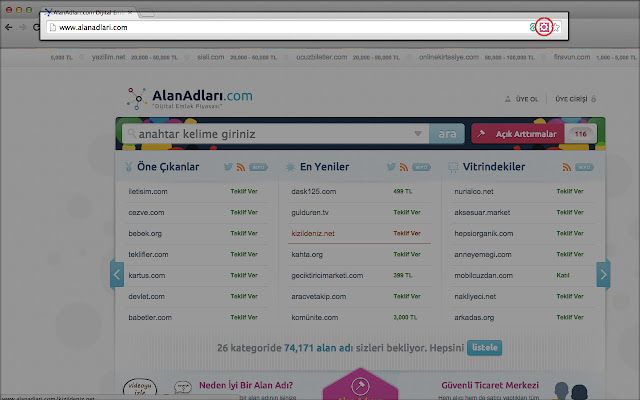Click the browser back arrow

[x=9, y=27]
